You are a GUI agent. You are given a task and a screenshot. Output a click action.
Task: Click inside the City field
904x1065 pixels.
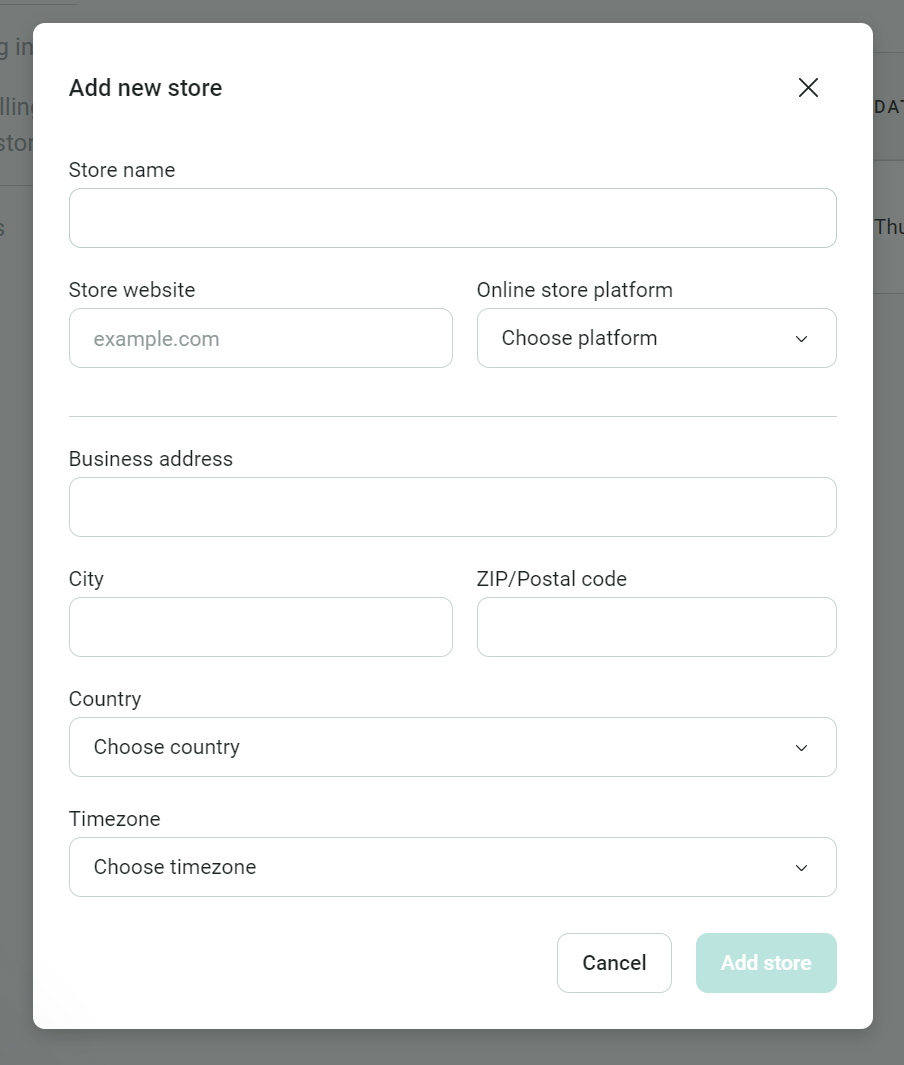260,627
